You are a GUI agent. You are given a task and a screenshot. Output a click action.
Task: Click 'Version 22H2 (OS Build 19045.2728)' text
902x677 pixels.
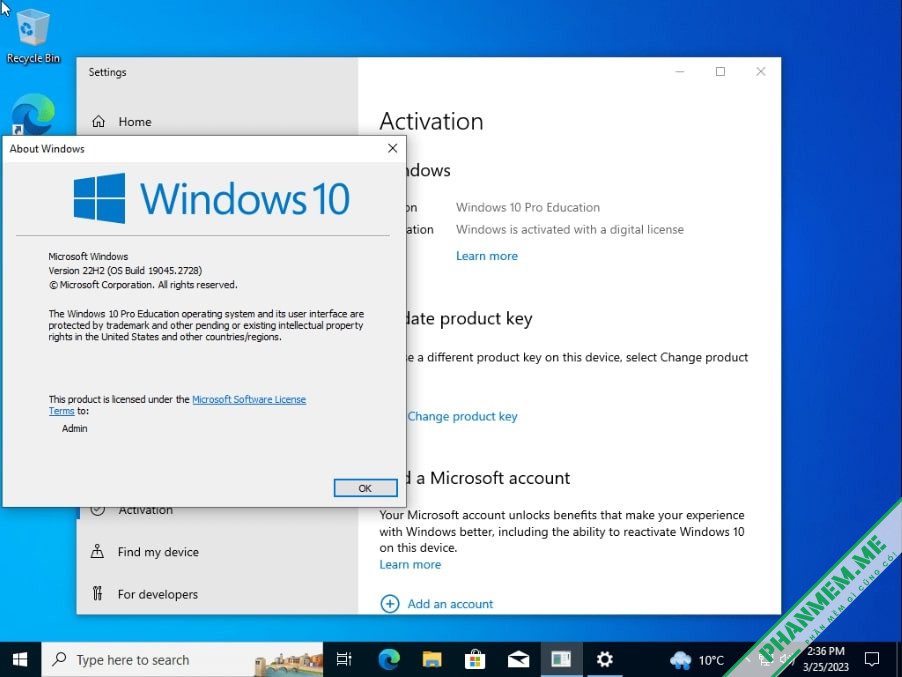(x=125, y=270)
